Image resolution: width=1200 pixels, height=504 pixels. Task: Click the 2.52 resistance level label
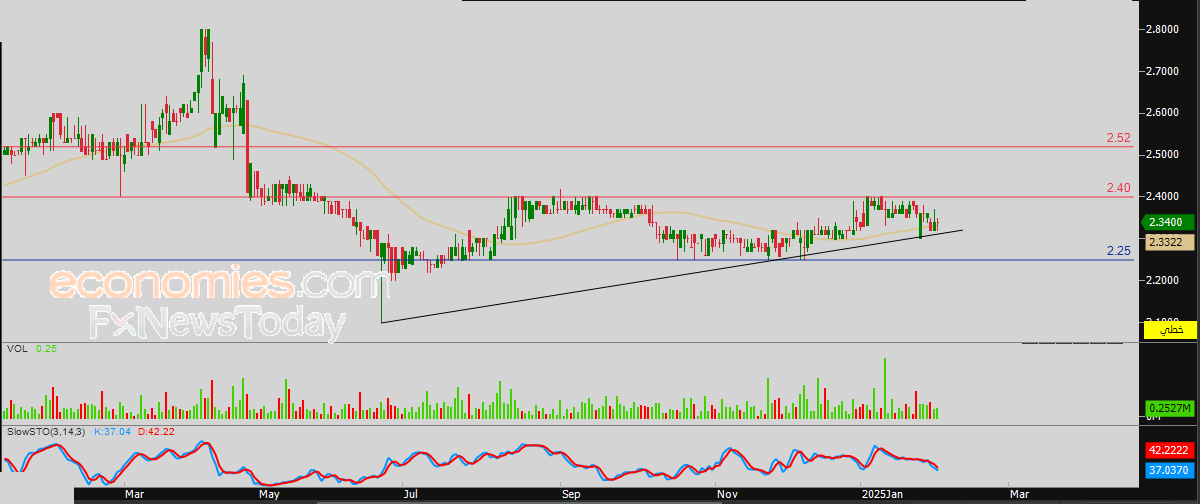(1118, 137)
